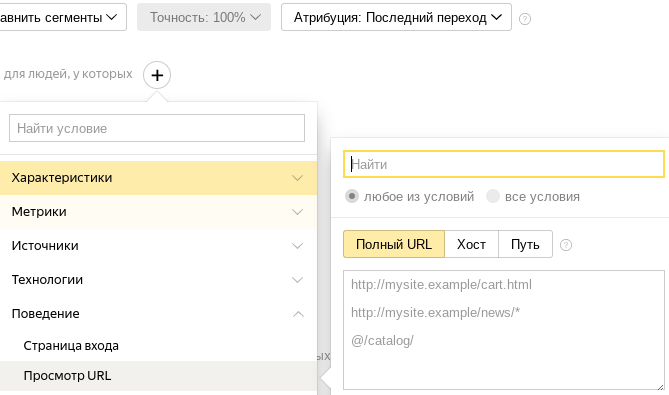Switch to Хост tab
Screen dimensions: 669x395
(x=471, y=244)
